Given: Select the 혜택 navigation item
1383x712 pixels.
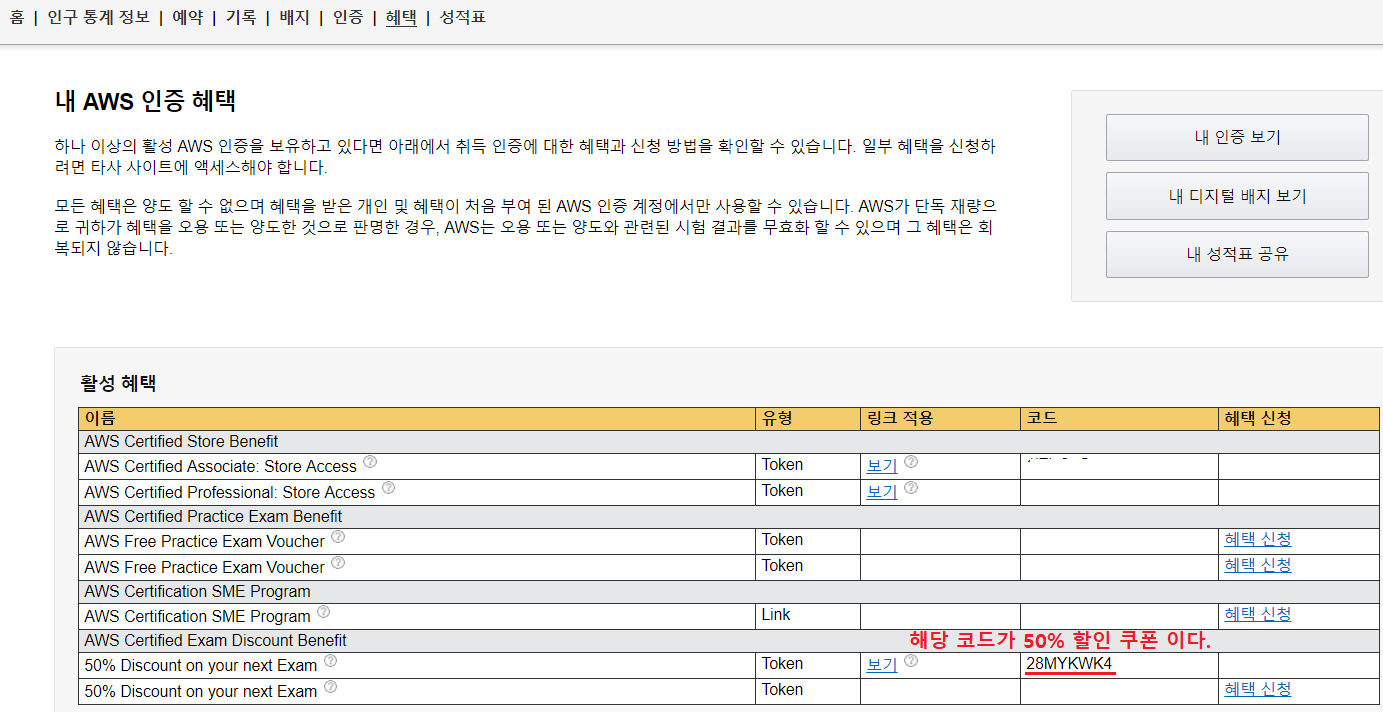Looking at the screenshot, I should (x=401, y=17).
